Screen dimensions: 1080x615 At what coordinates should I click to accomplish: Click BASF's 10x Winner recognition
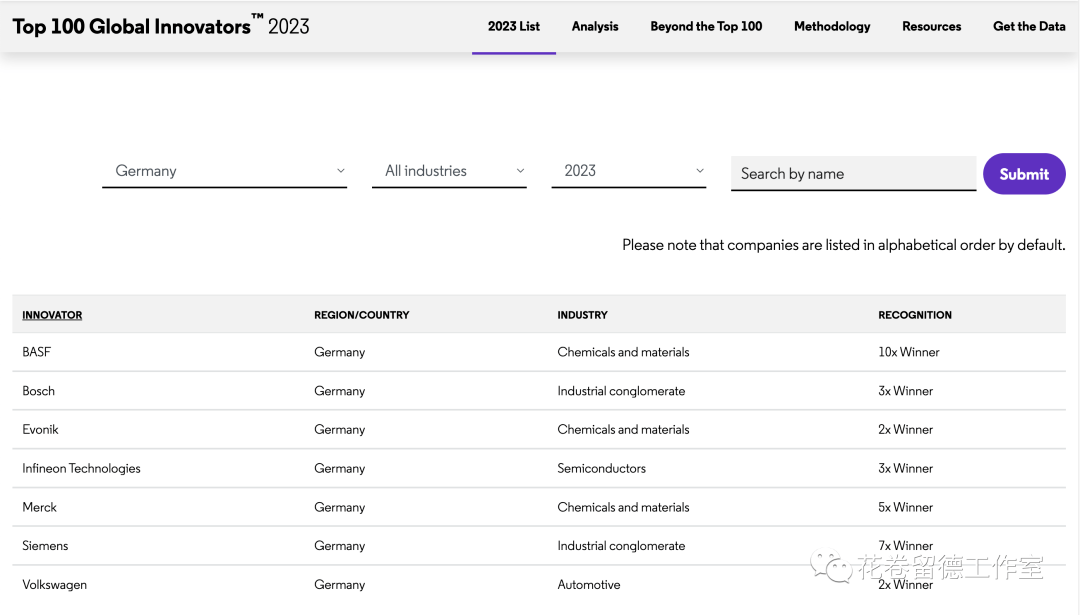tap(908, 352)
